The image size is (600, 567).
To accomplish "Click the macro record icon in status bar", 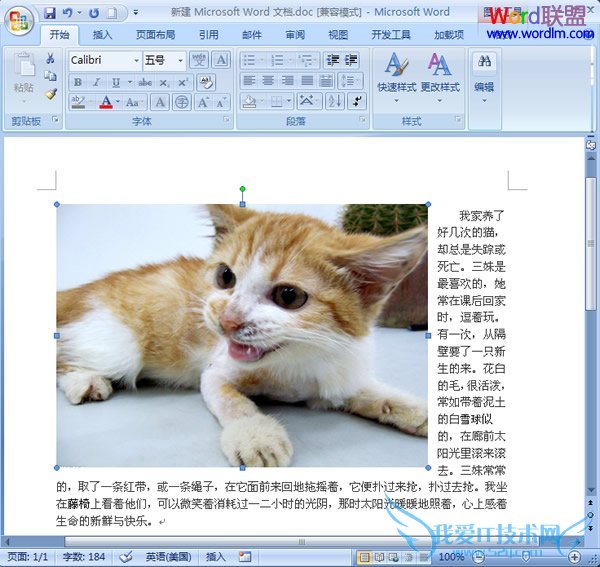I will point(245,557).
